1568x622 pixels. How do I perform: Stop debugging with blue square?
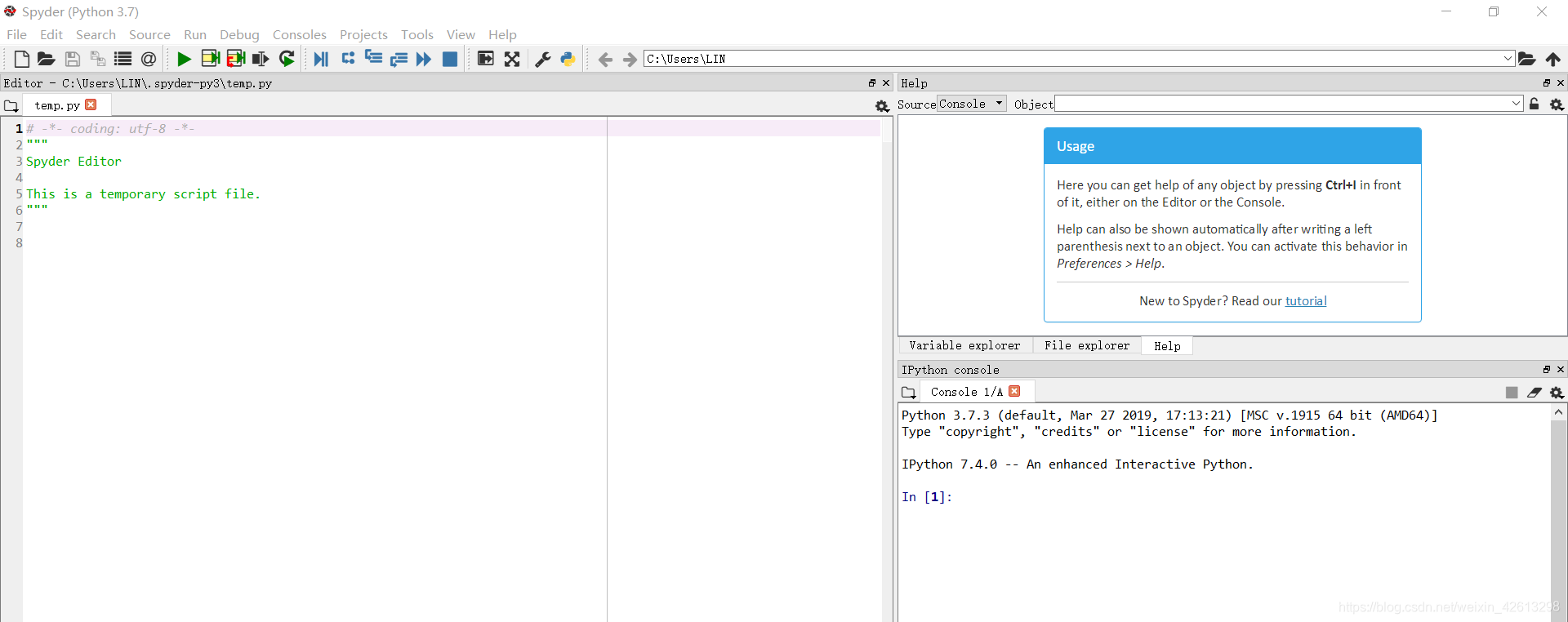point(450,59)
